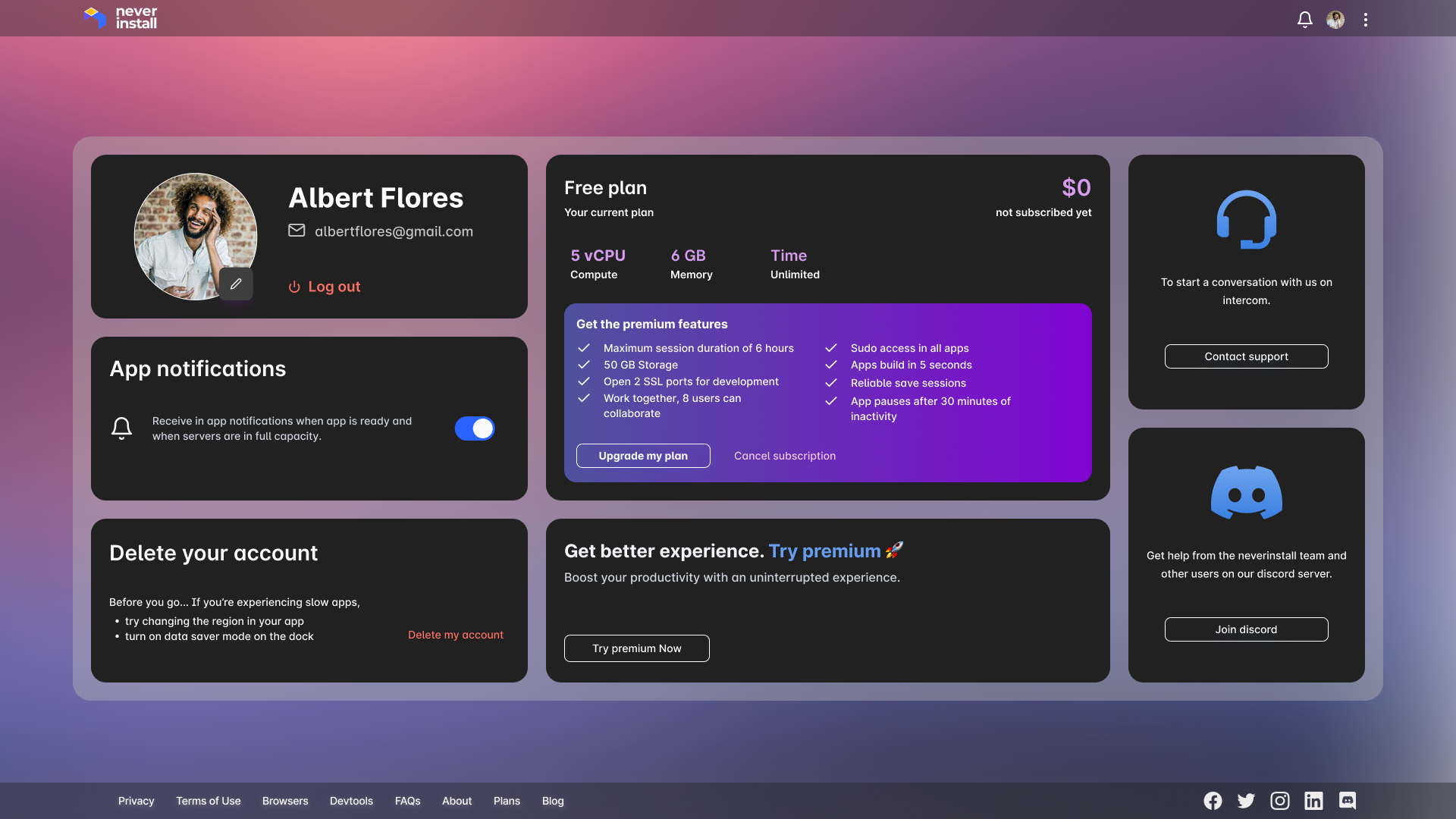
Task: Click Cancel subscription link
Action: pyautogui.click(x=785, y=456)
